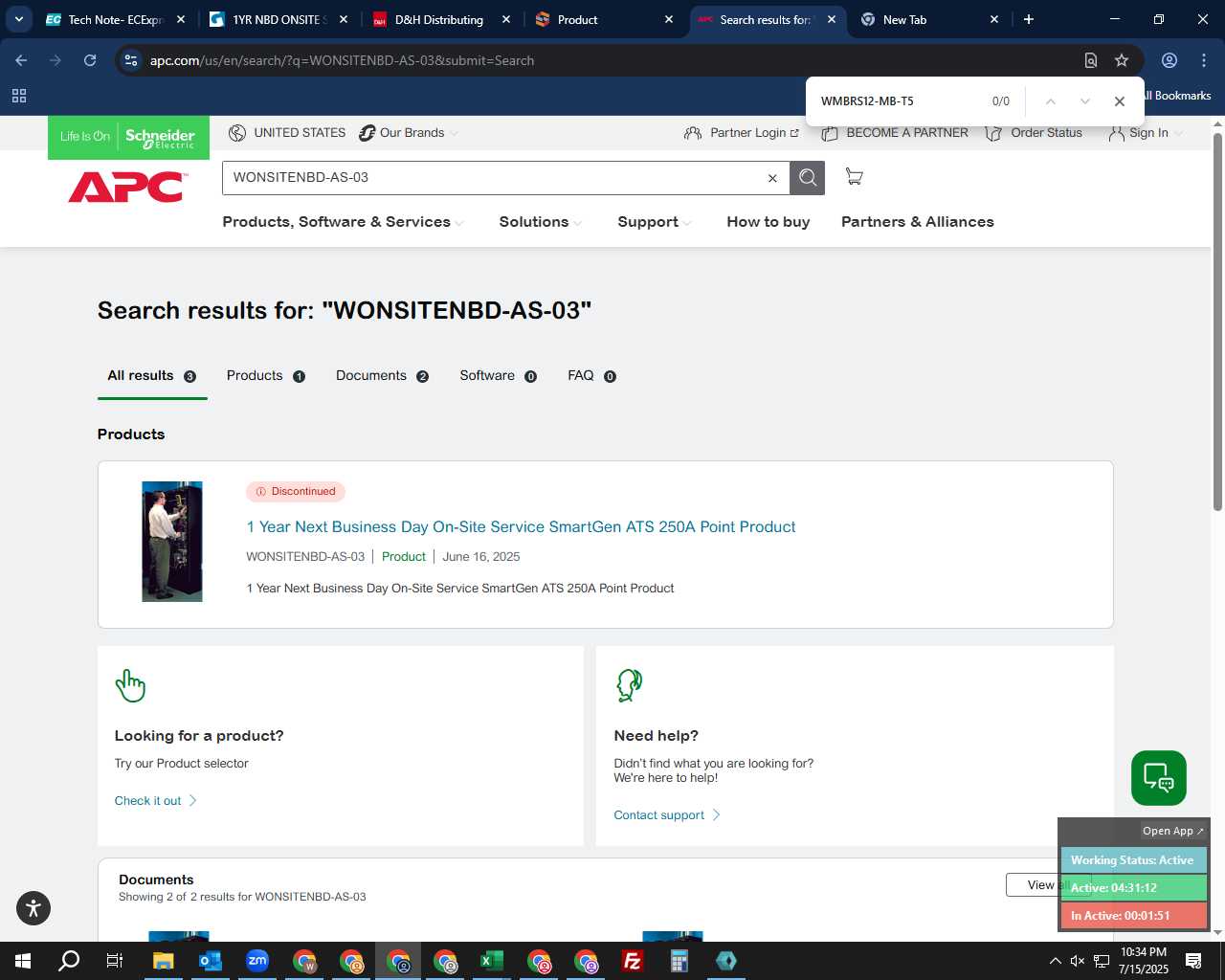Switch to the Documents results tab

pyautogui.click(x=382, y=376)
